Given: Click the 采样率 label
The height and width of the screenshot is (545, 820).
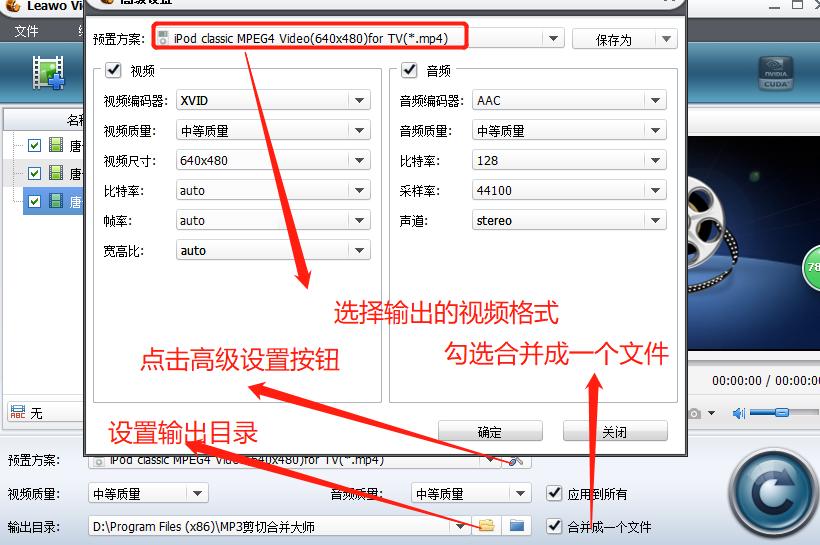Looking at the screenshot, I should tap(419, 191).
